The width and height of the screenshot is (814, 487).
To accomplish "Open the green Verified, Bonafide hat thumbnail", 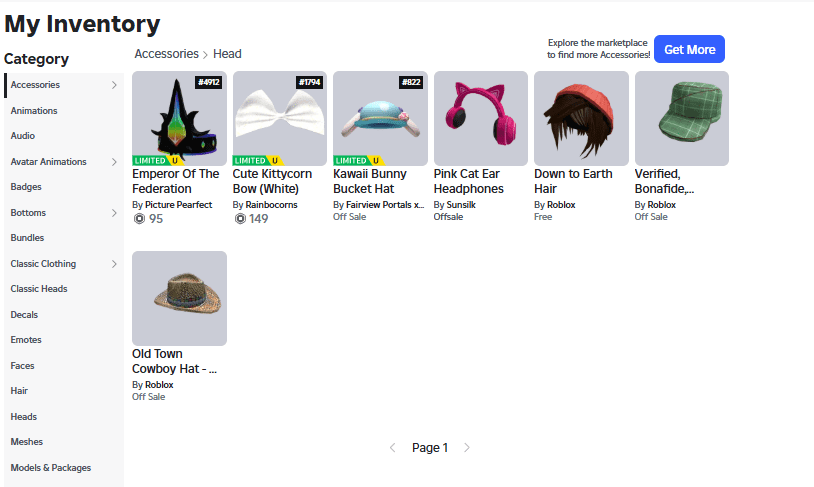I will pyautogui.click(x=682, y=118).
